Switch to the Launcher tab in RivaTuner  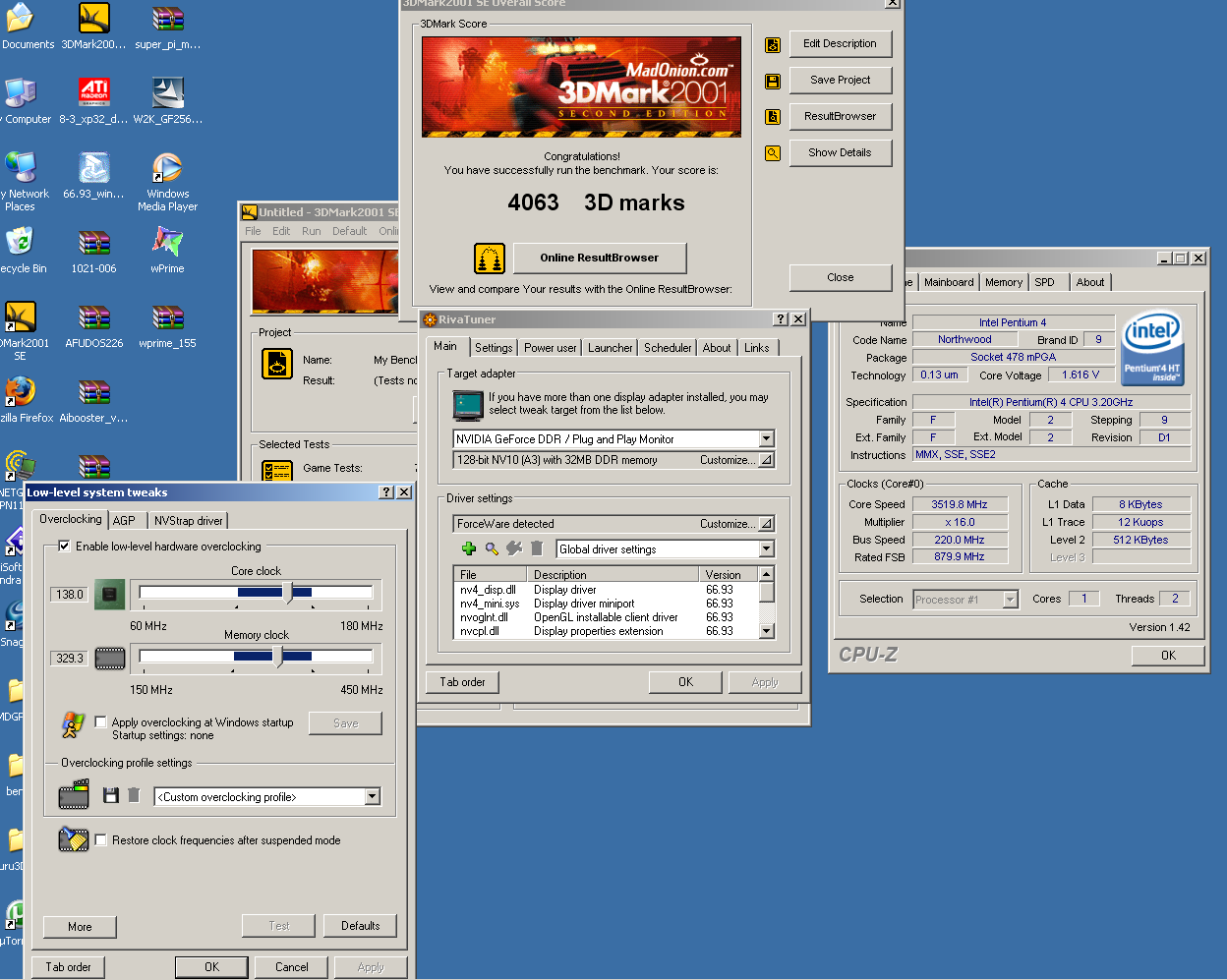pyautogui.click(x=611, y=348)
